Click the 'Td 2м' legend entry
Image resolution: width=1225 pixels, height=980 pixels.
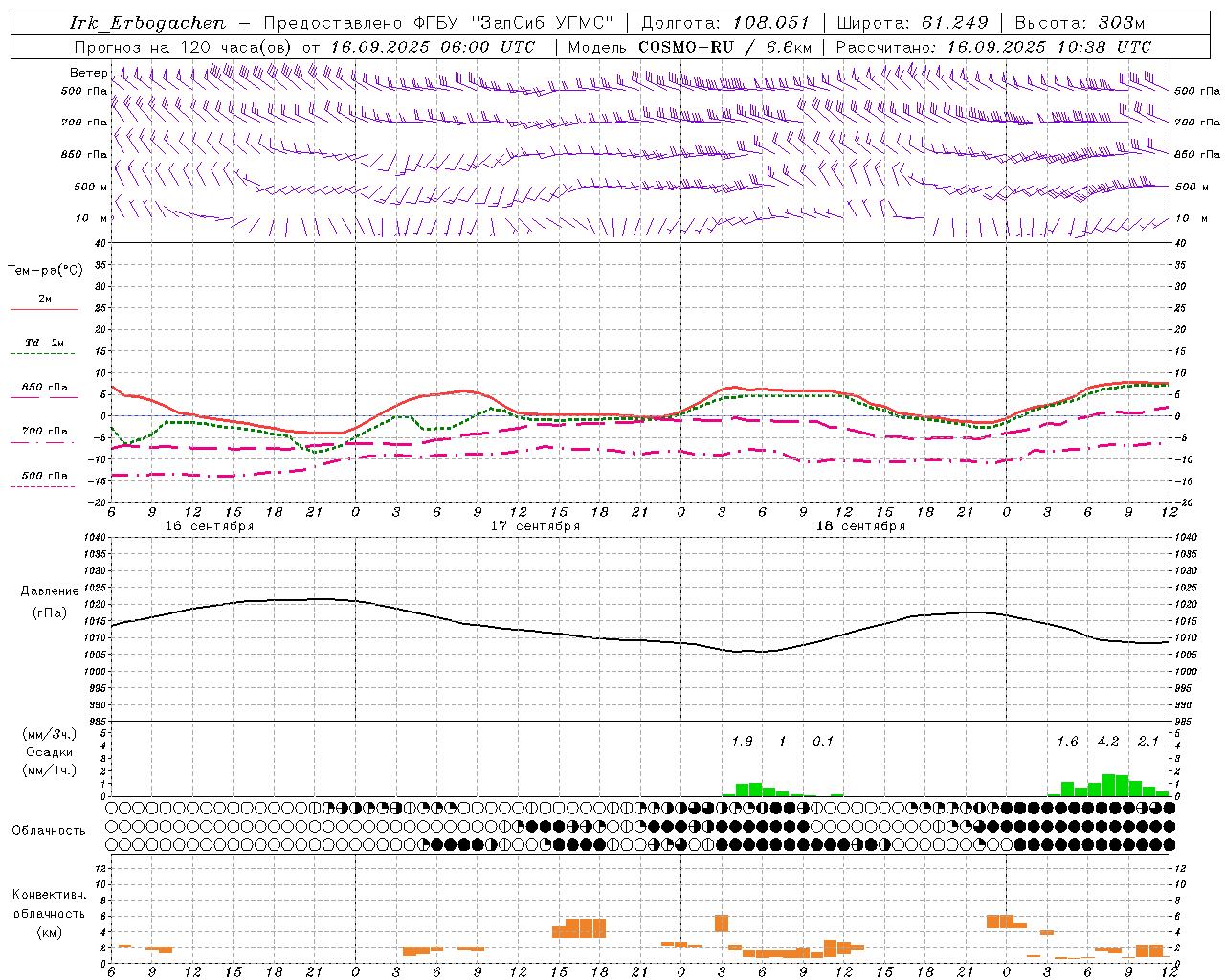tap(45, 343)
